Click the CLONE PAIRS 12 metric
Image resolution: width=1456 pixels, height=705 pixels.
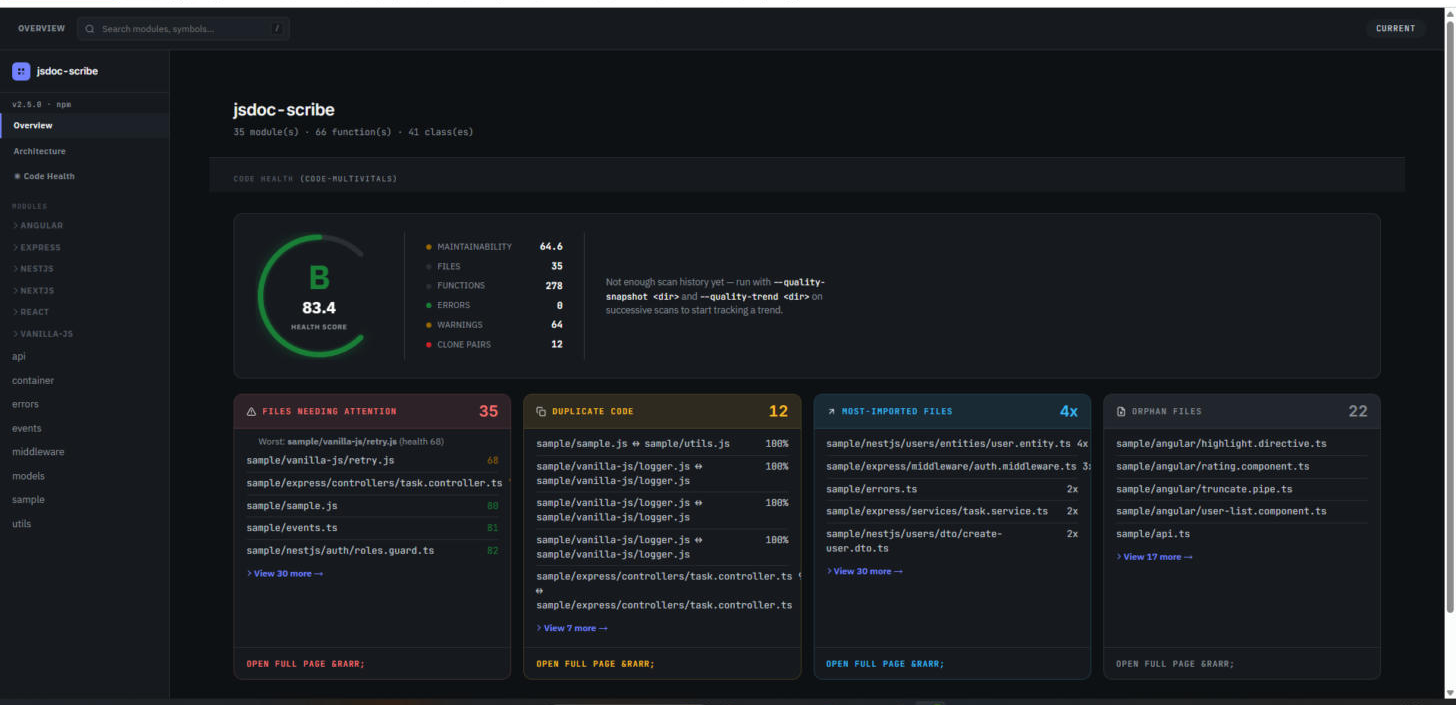coord(494,344)
